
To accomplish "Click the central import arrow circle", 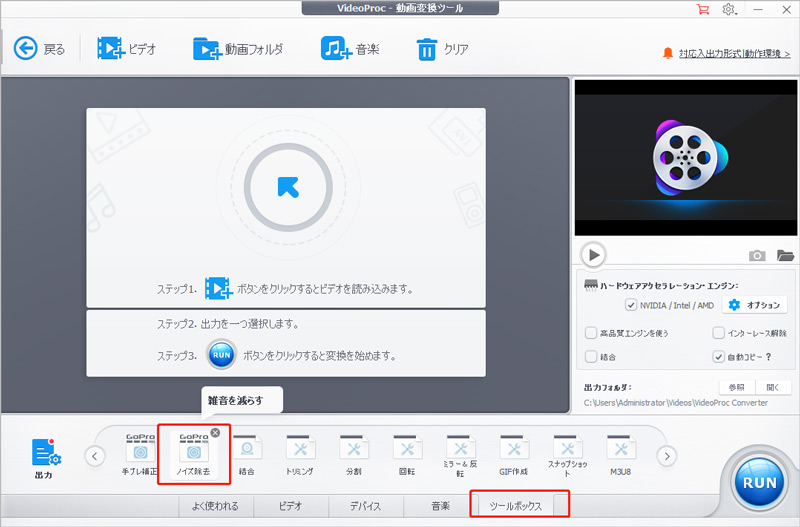I will pyautogui.click(x=288, y=187).
